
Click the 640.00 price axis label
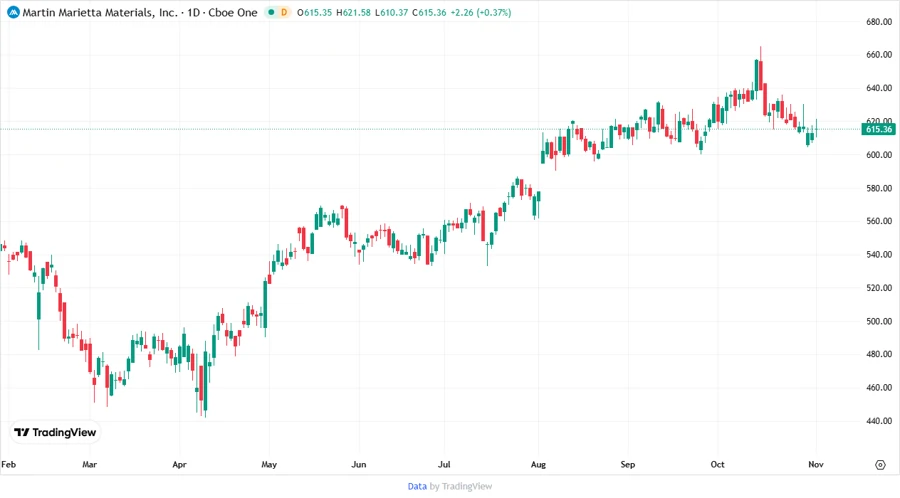(879, 88)
